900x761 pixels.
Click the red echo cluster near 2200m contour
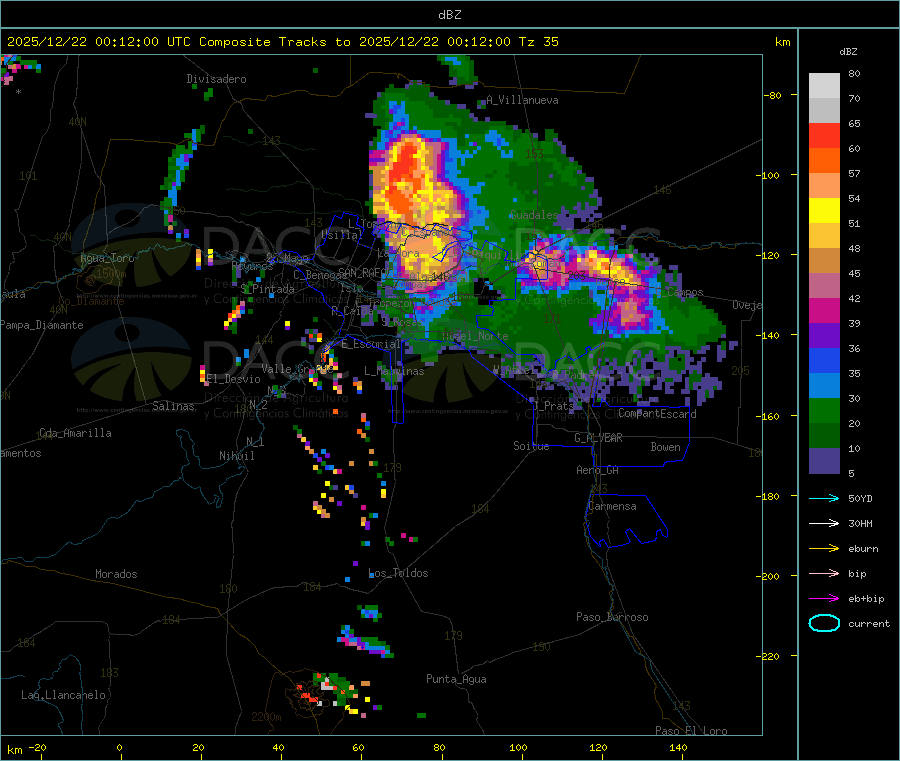pos(308,694)
